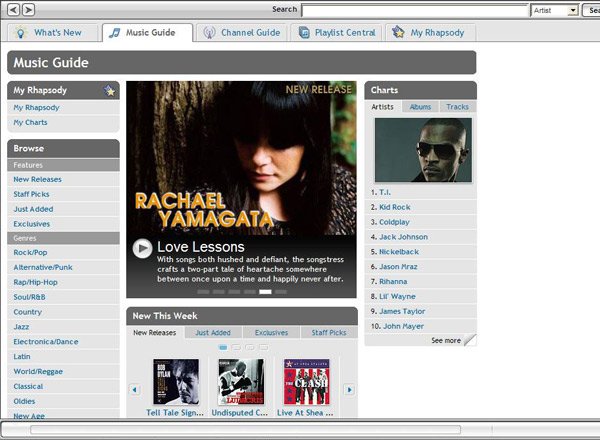Open the Jazz genre
The image size is (600, 440).
[21, 327]
